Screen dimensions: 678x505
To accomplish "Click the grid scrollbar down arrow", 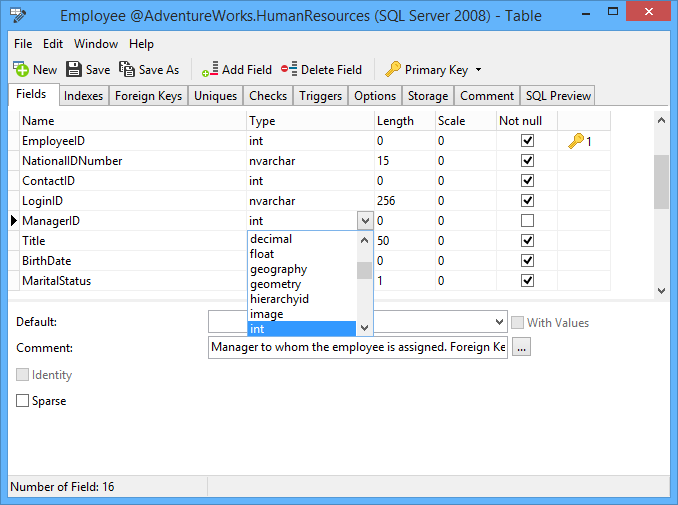I will 661,291.
